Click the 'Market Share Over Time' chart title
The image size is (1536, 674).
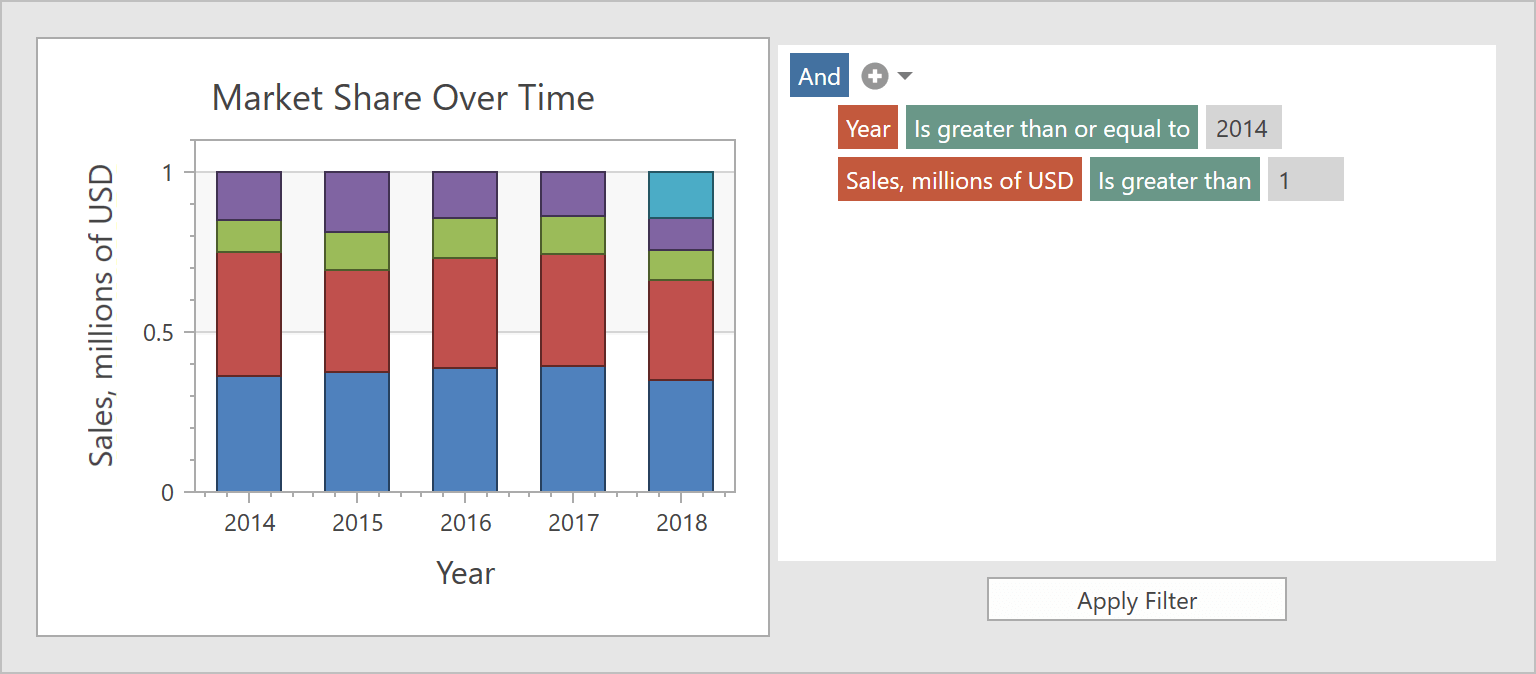(x=403, y=98)
